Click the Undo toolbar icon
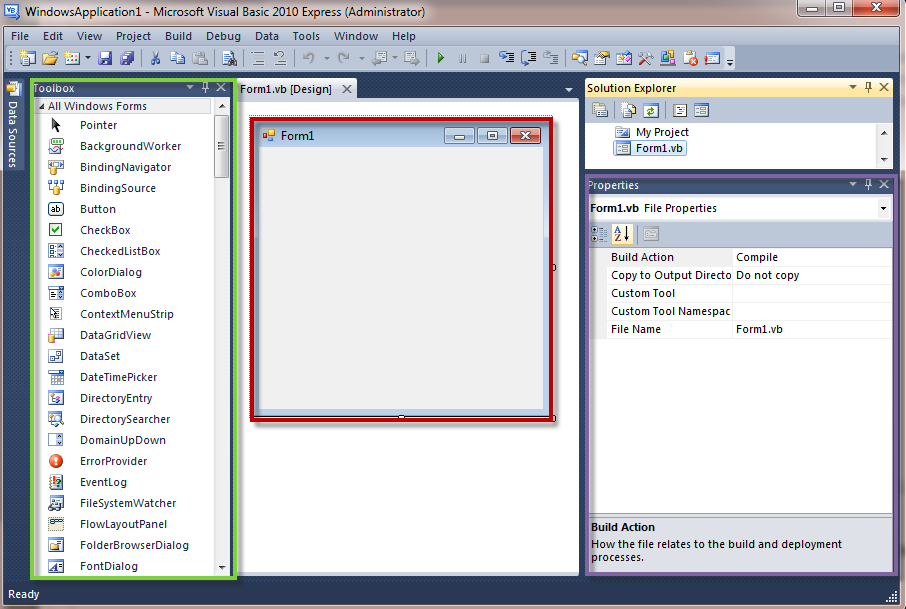Image resolution: width=906 pixels, height=609 pixels. point(309,58)
